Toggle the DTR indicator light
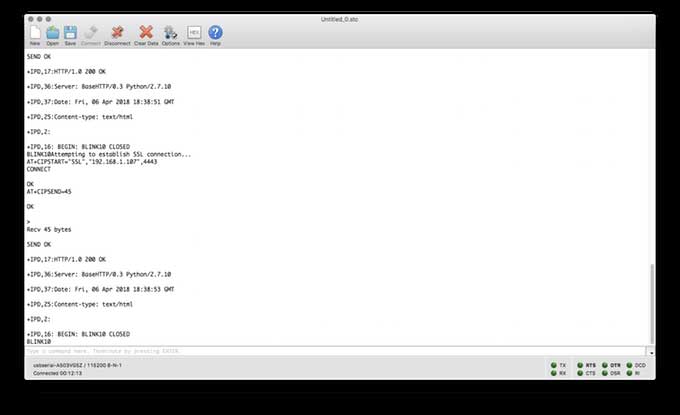Screen dimensions: 680x415 605,366
